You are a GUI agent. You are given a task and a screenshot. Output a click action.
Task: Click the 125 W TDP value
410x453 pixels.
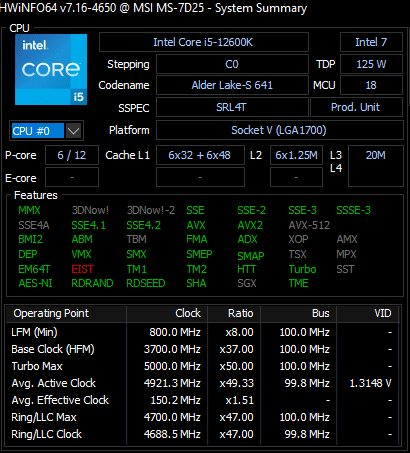(x=371, y=64)
